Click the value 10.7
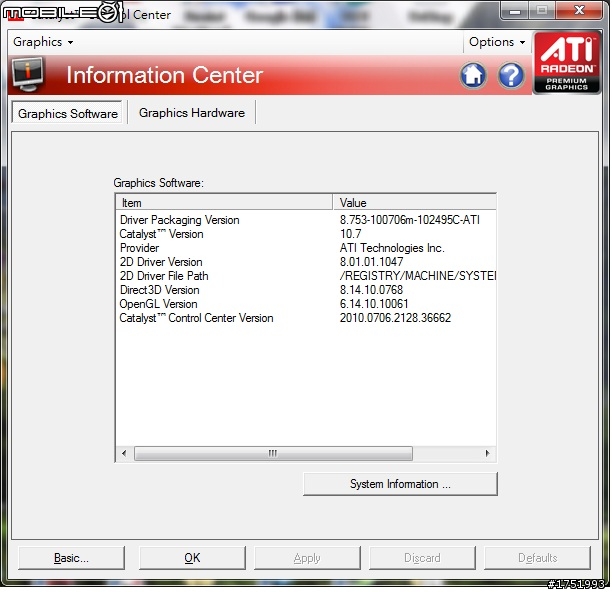This screenshot has height=592, width=612. (350, 234)
